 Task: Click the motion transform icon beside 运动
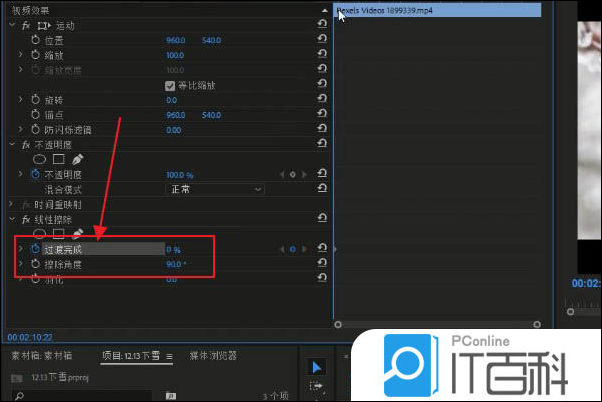point(44,26)
